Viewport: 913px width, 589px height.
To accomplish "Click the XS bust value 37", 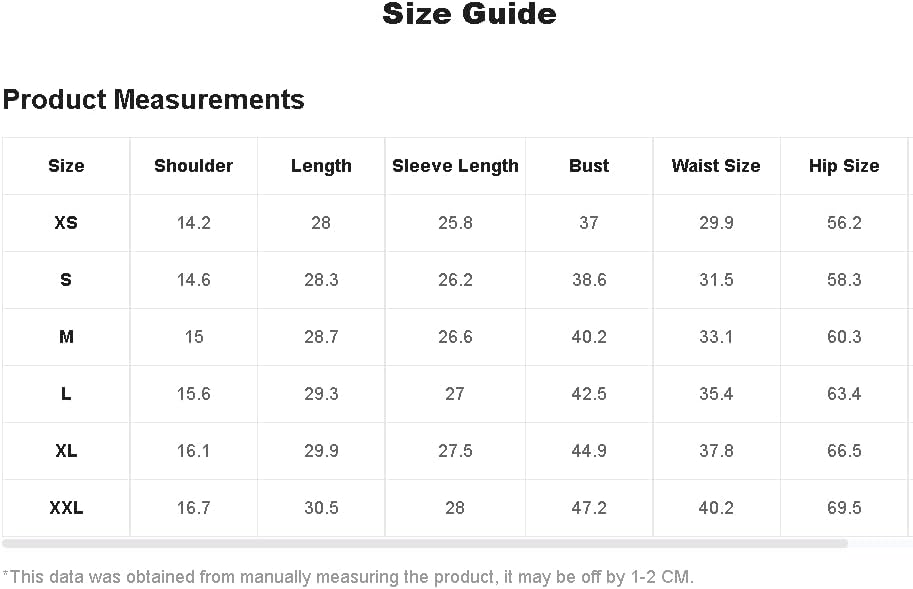I will coord(589,223).
